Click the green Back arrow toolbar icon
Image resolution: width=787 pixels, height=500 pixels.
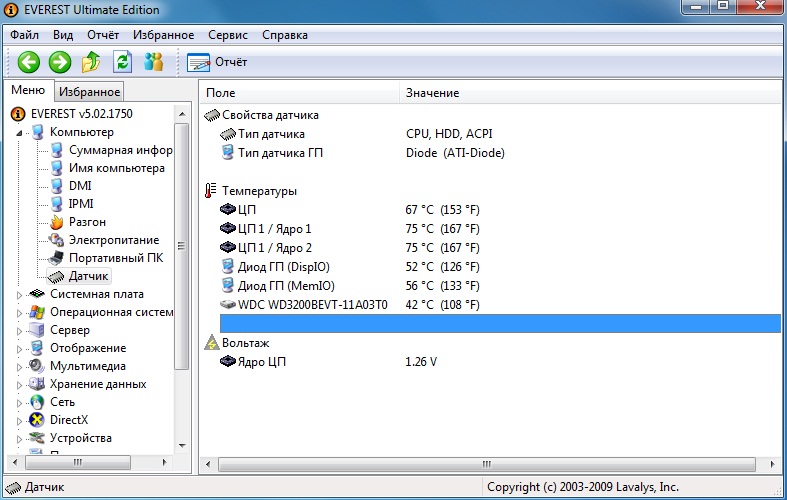pos(29,62)
